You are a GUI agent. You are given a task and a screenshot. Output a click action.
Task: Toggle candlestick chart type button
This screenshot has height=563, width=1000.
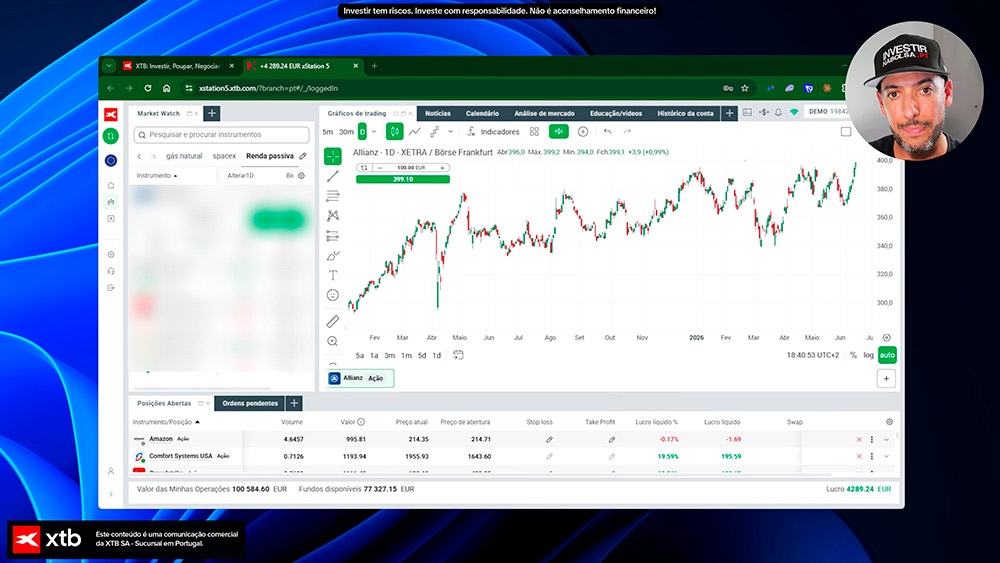tap(395, 131)
